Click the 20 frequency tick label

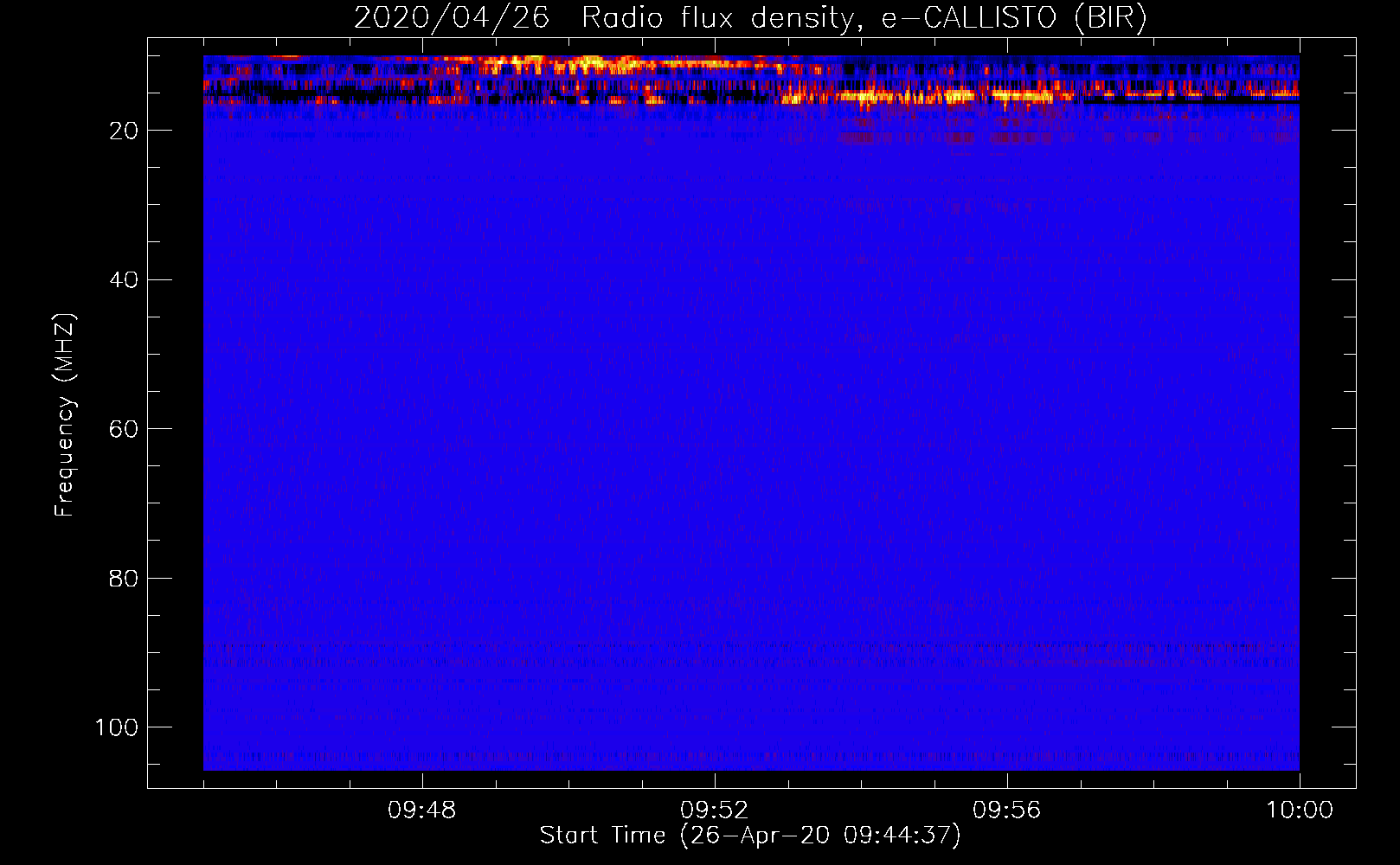[124, 131]
